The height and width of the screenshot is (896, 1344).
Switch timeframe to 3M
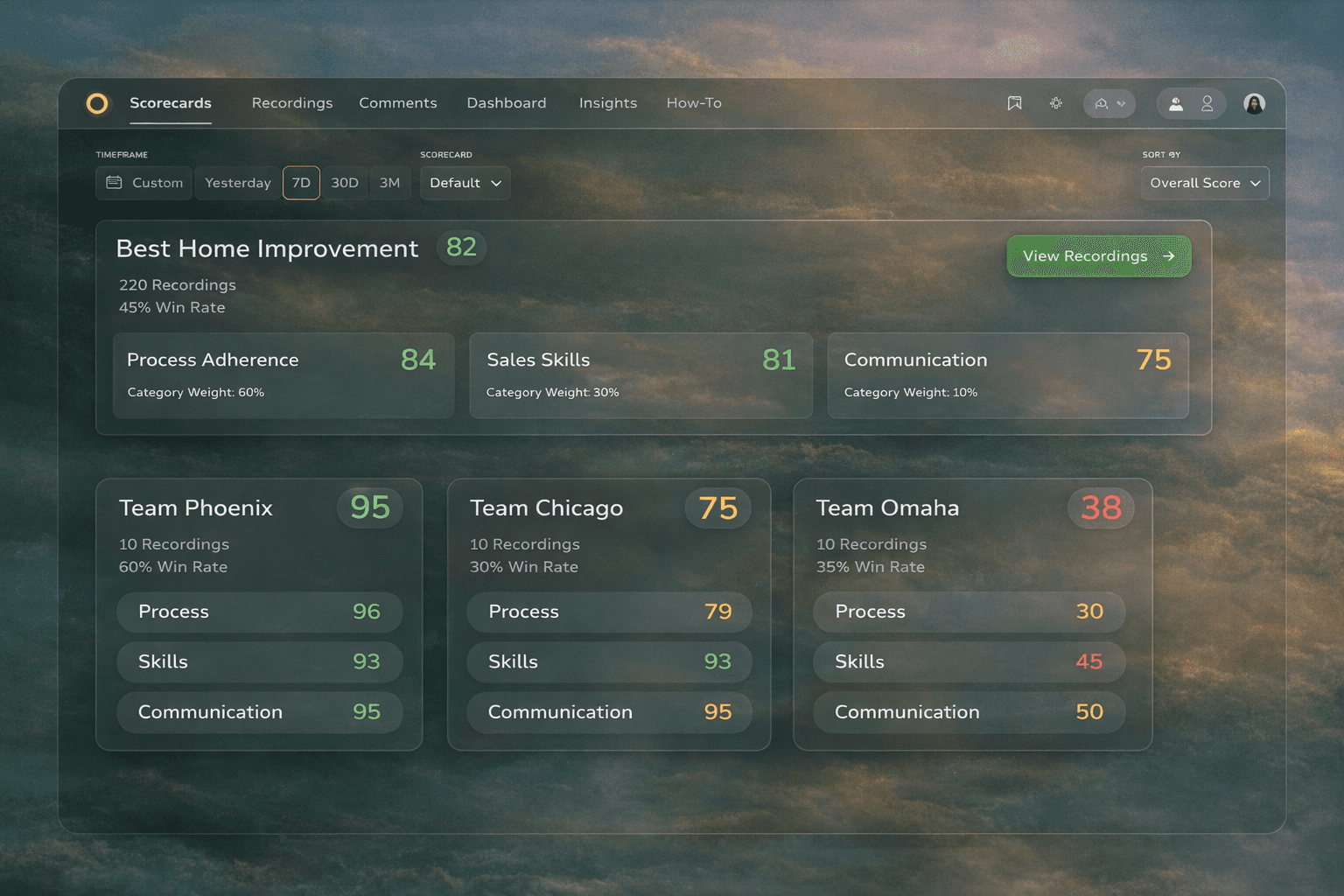(389, 183)
